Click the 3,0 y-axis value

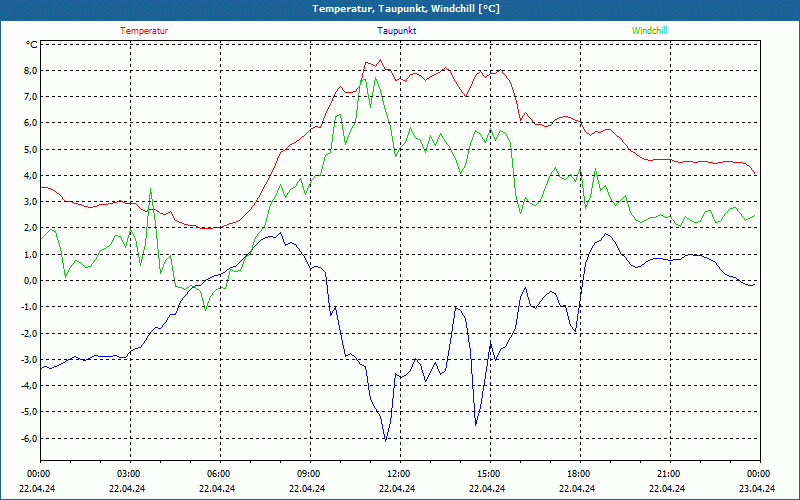coord(31,202)
